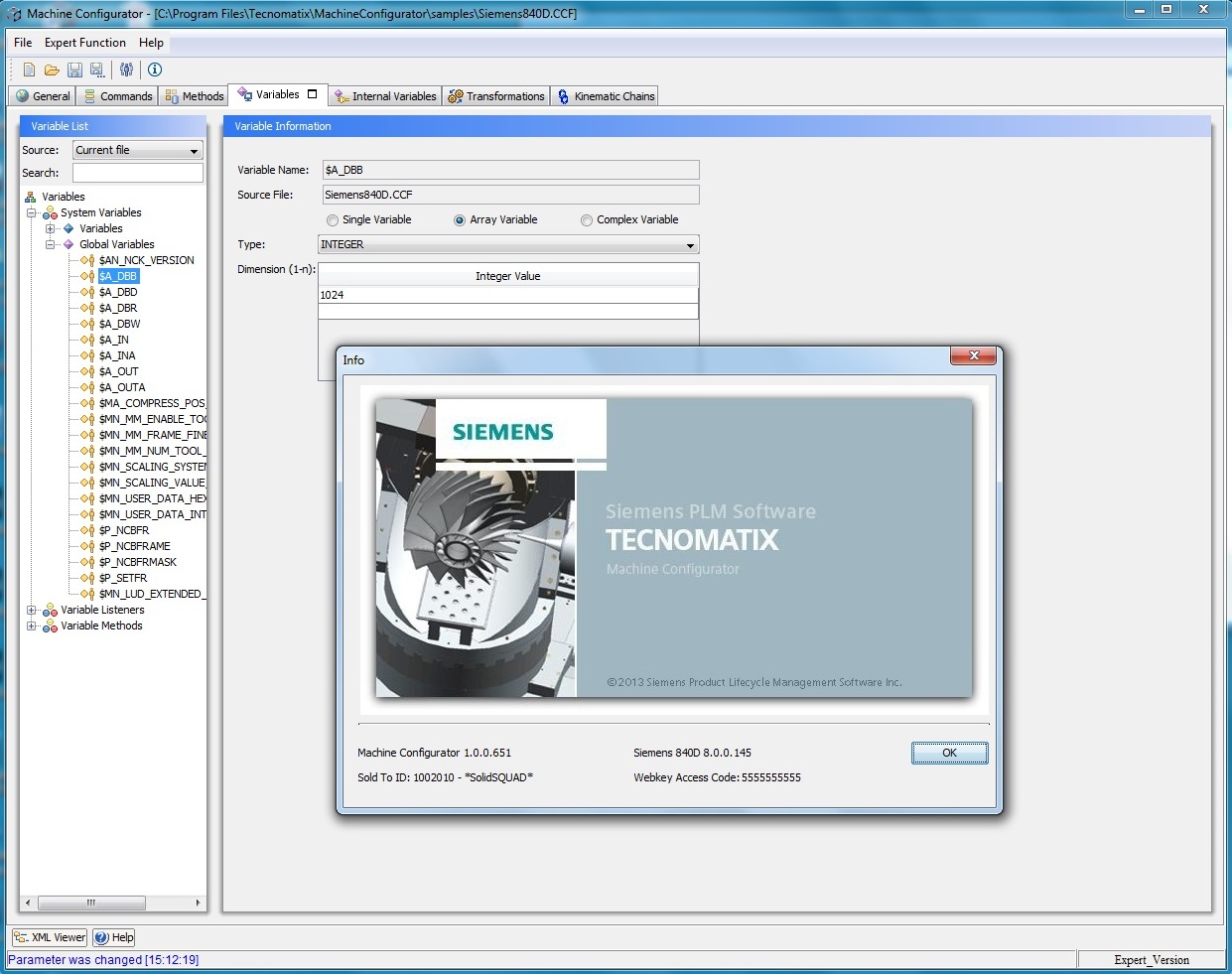The height and width of the screenshot is (974, 1232).
Task: Choose the Single Variable option
Action: (x=332, y=219)
